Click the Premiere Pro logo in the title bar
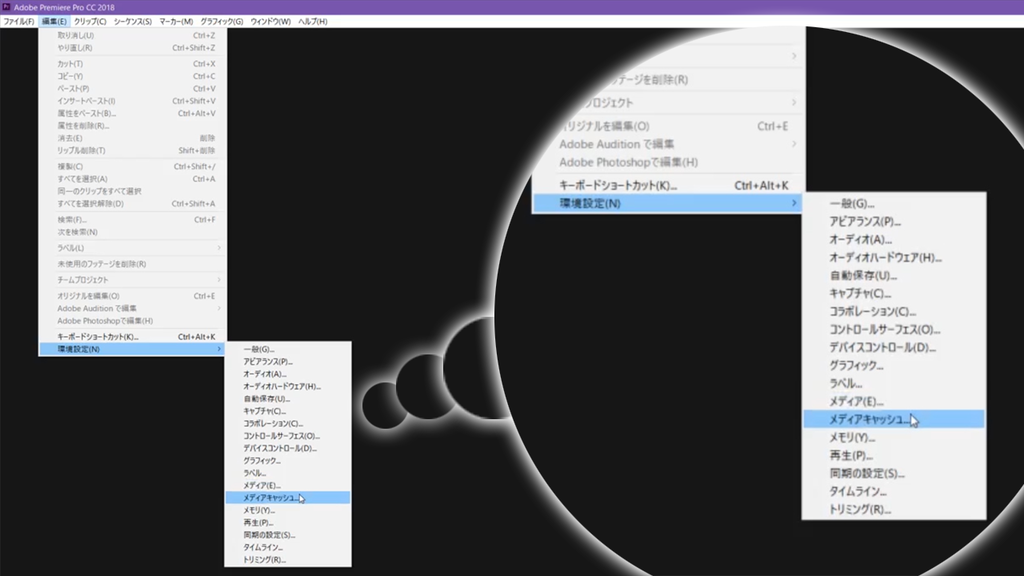This screenshot has height=576, width=1024. pyautogui.click(x=6, y=7)
